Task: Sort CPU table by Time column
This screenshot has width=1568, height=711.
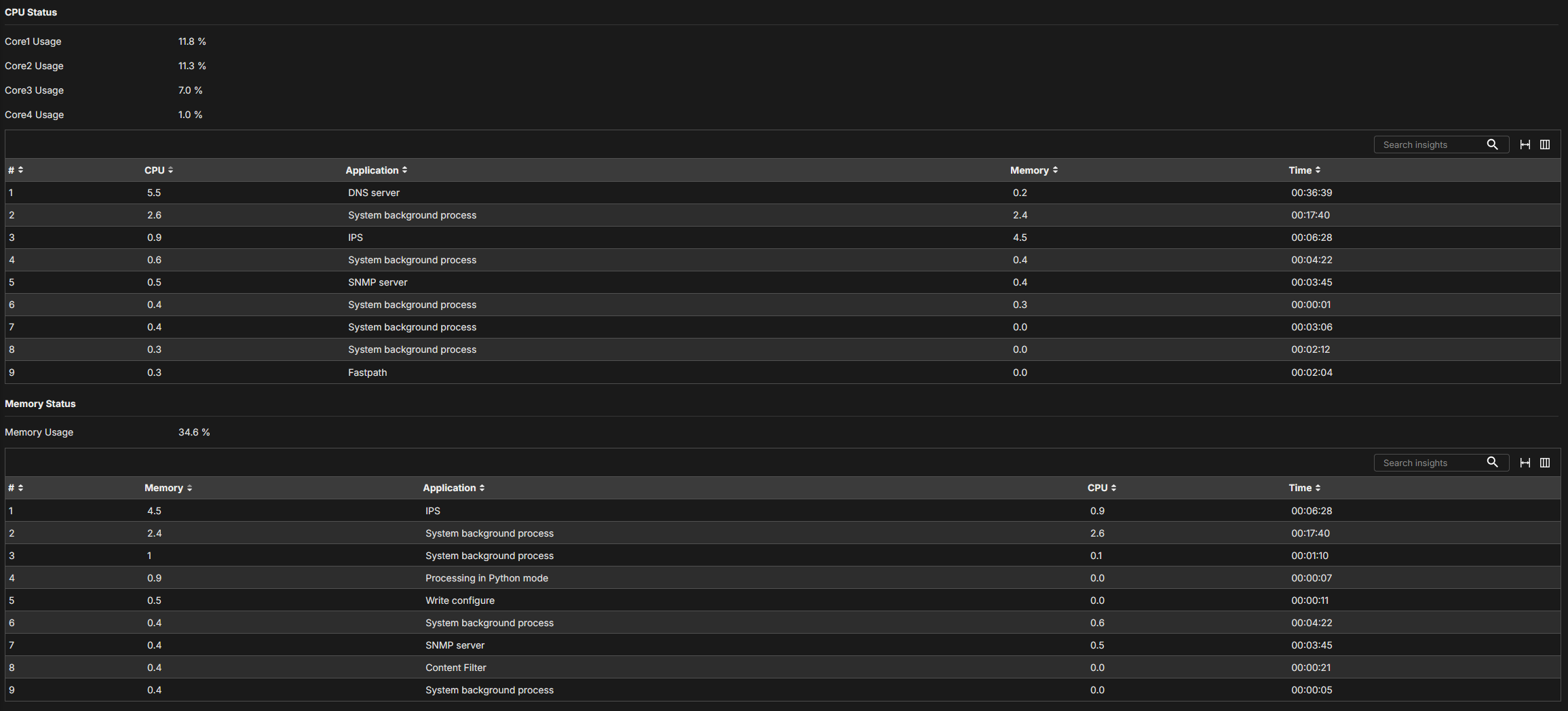Action: click(x=1304, y=170)
